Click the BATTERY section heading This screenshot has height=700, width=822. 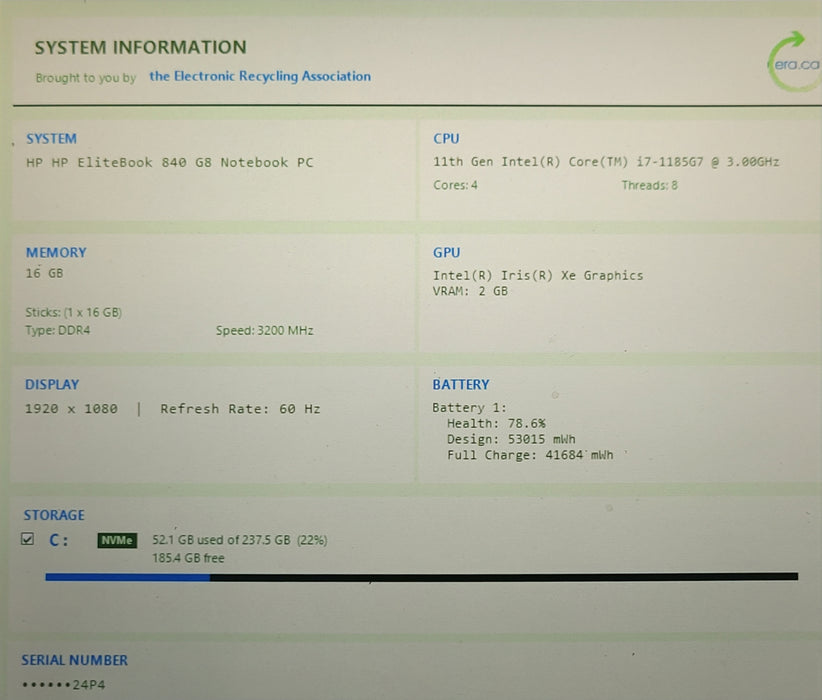tap(461, 385)
